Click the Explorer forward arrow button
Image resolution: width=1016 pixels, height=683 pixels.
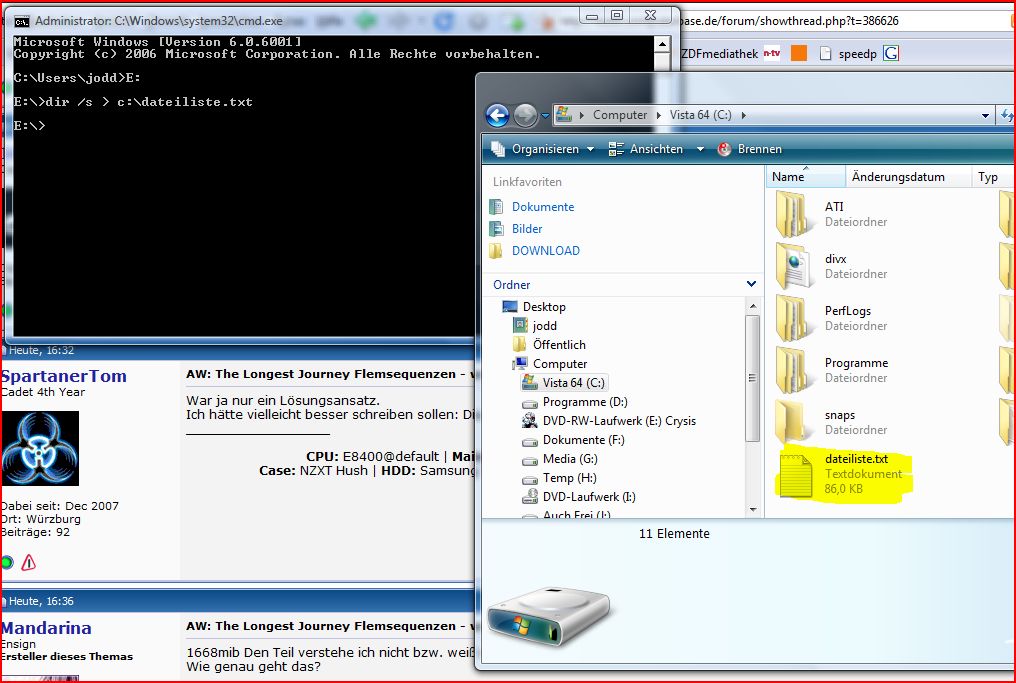click(x=525, y=116)
